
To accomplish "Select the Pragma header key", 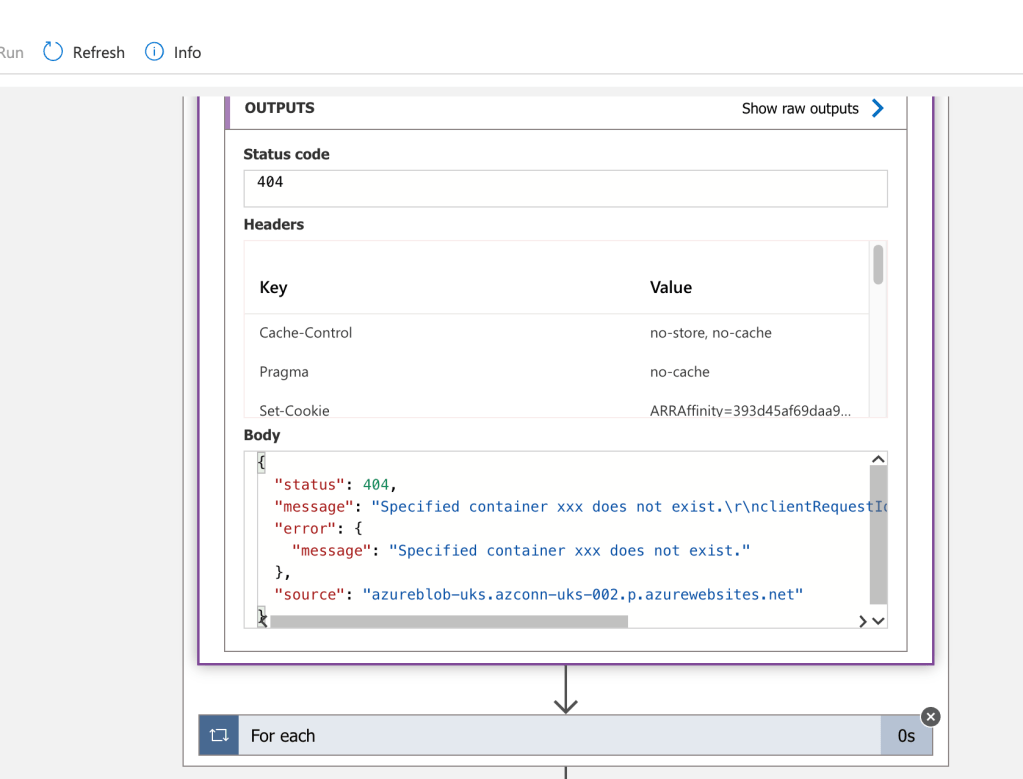I will pyautogui.click(x=284, y=372).
